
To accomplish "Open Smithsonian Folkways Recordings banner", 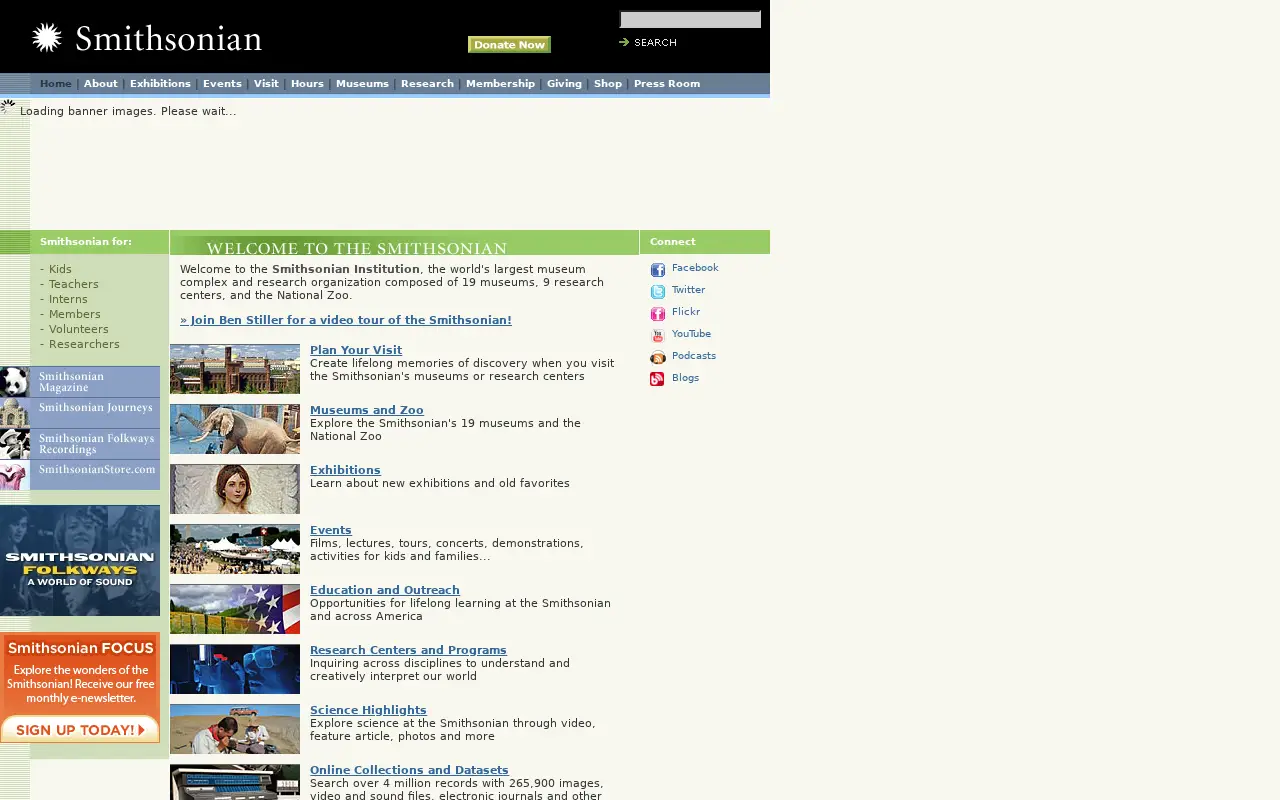I will (80, 444).
